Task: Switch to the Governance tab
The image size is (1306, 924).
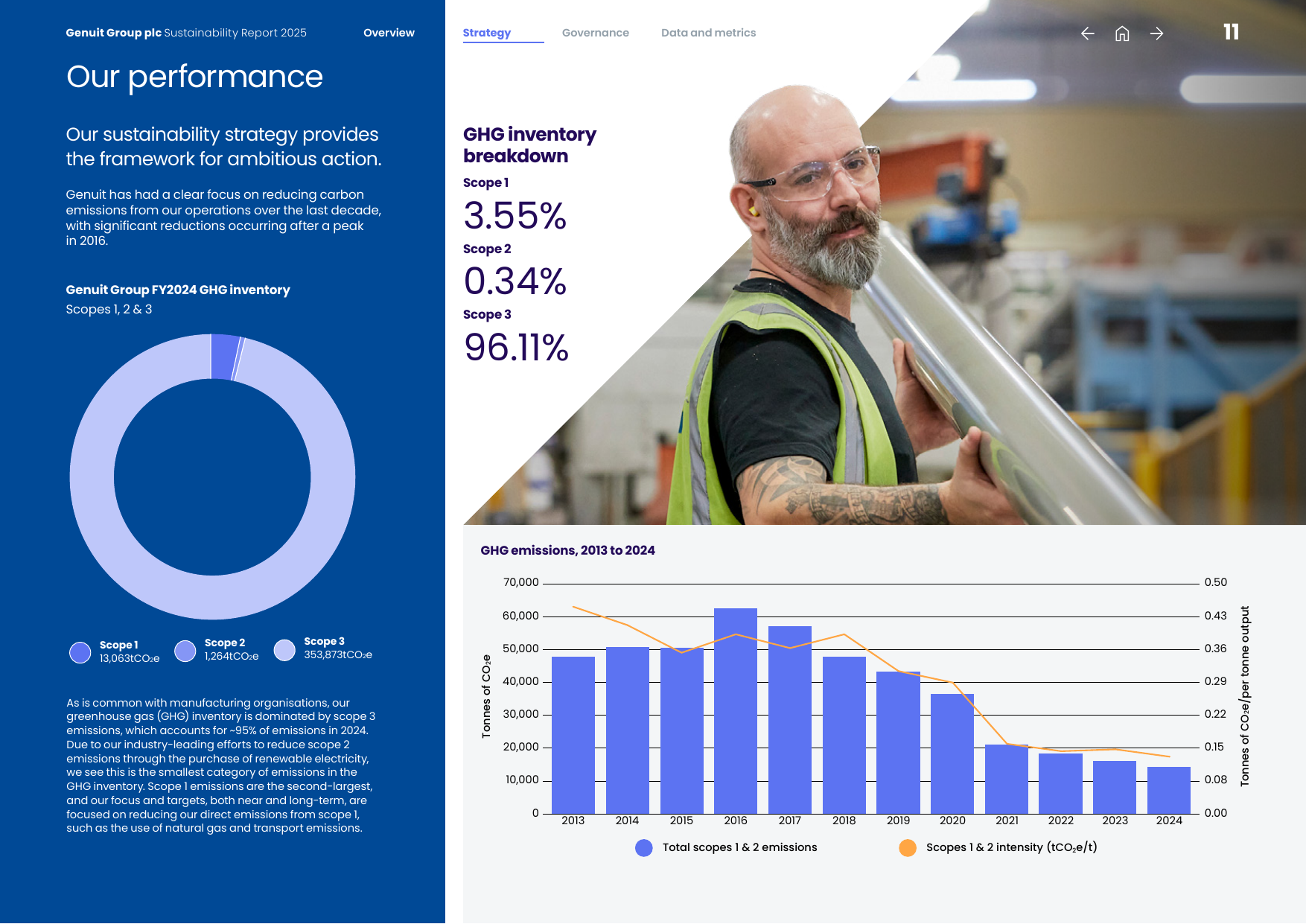Action: coord(596,33)
